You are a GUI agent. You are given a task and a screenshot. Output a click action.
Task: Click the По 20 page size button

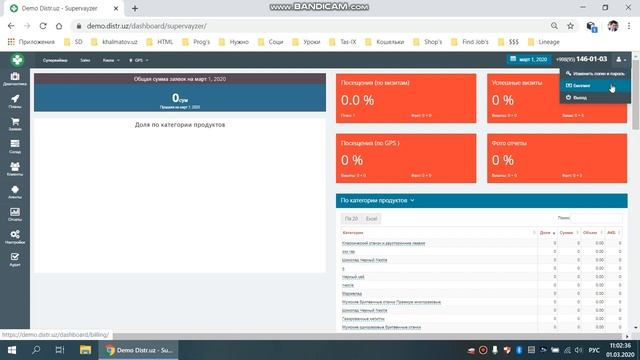tap(351, 219)
